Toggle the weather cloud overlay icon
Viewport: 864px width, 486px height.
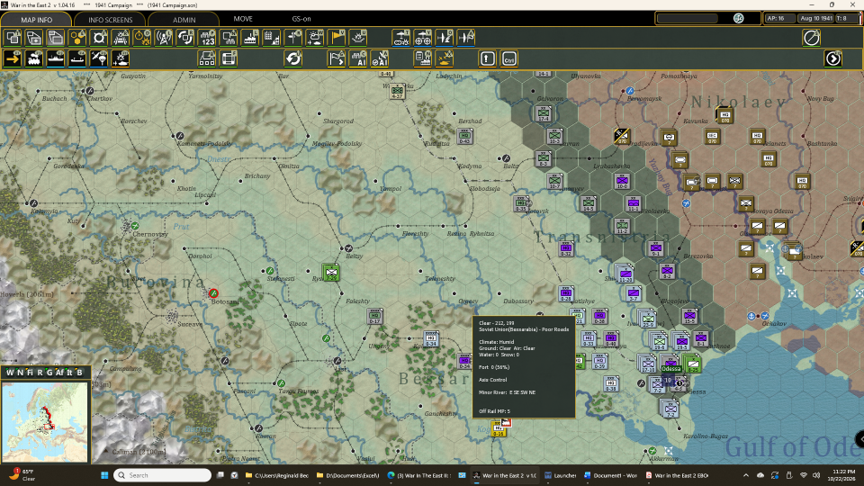[315, 37]
